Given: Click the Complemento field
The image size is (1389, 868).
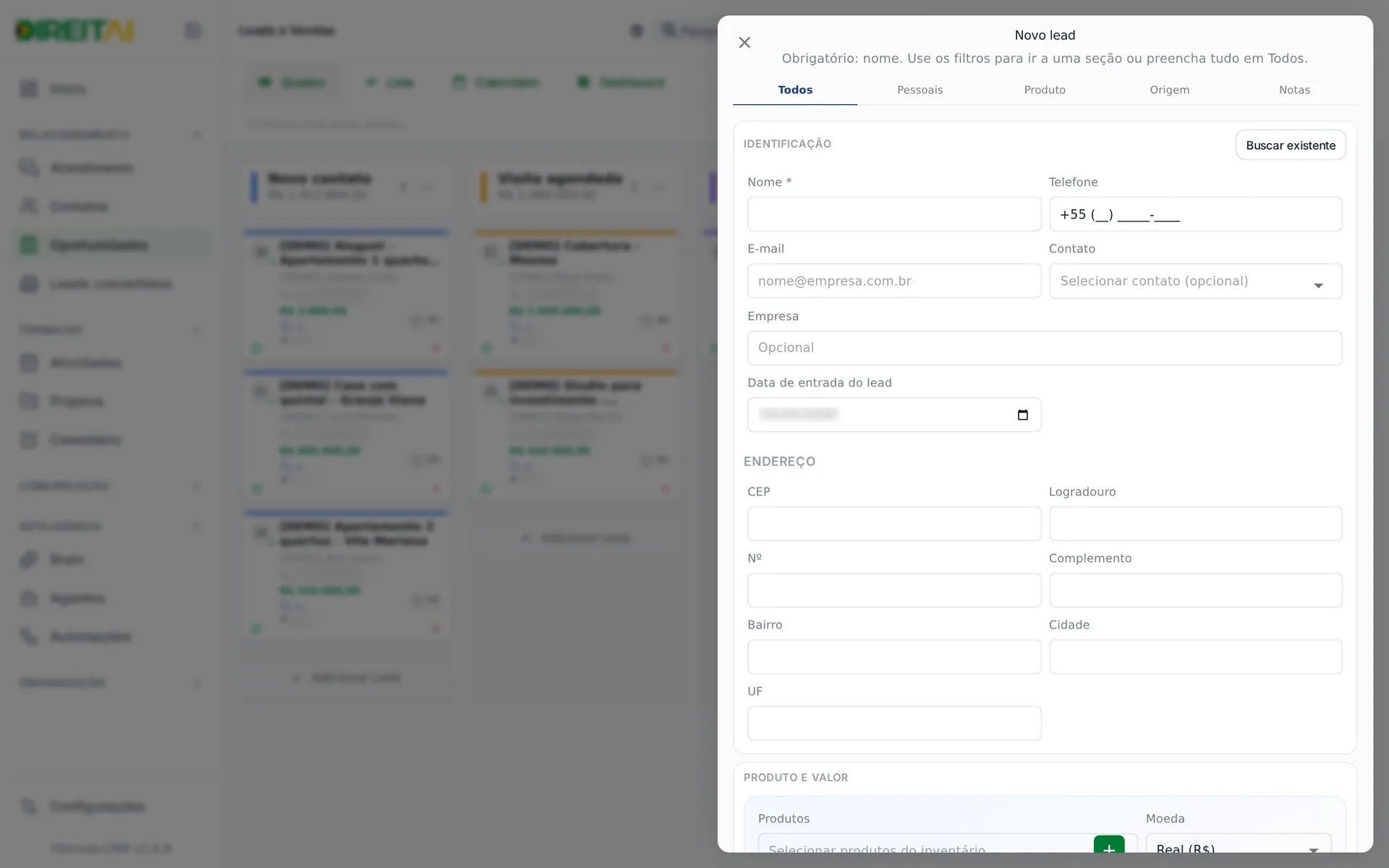Looking at the screenshot, I should coord(1196,590).
